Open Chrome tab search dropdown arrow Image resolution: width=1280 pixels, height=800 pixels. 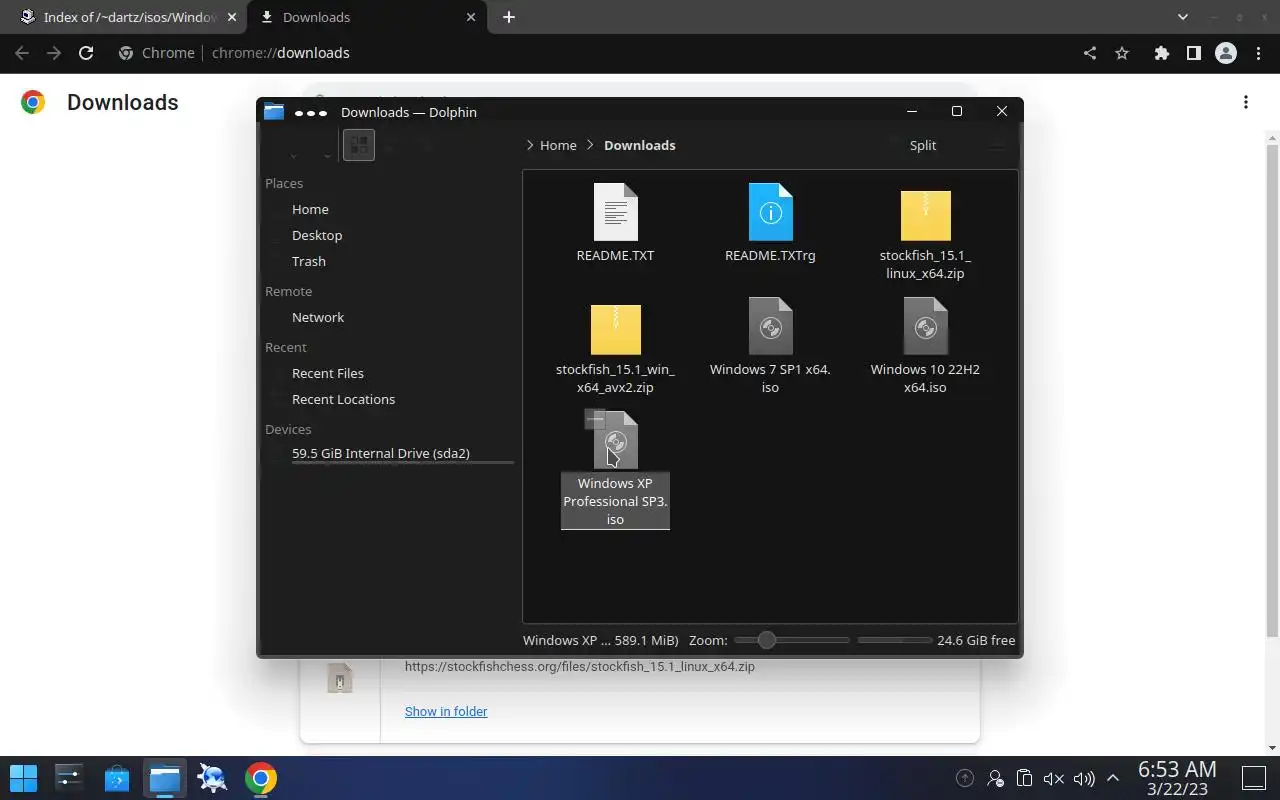(x=1183, y=17)
